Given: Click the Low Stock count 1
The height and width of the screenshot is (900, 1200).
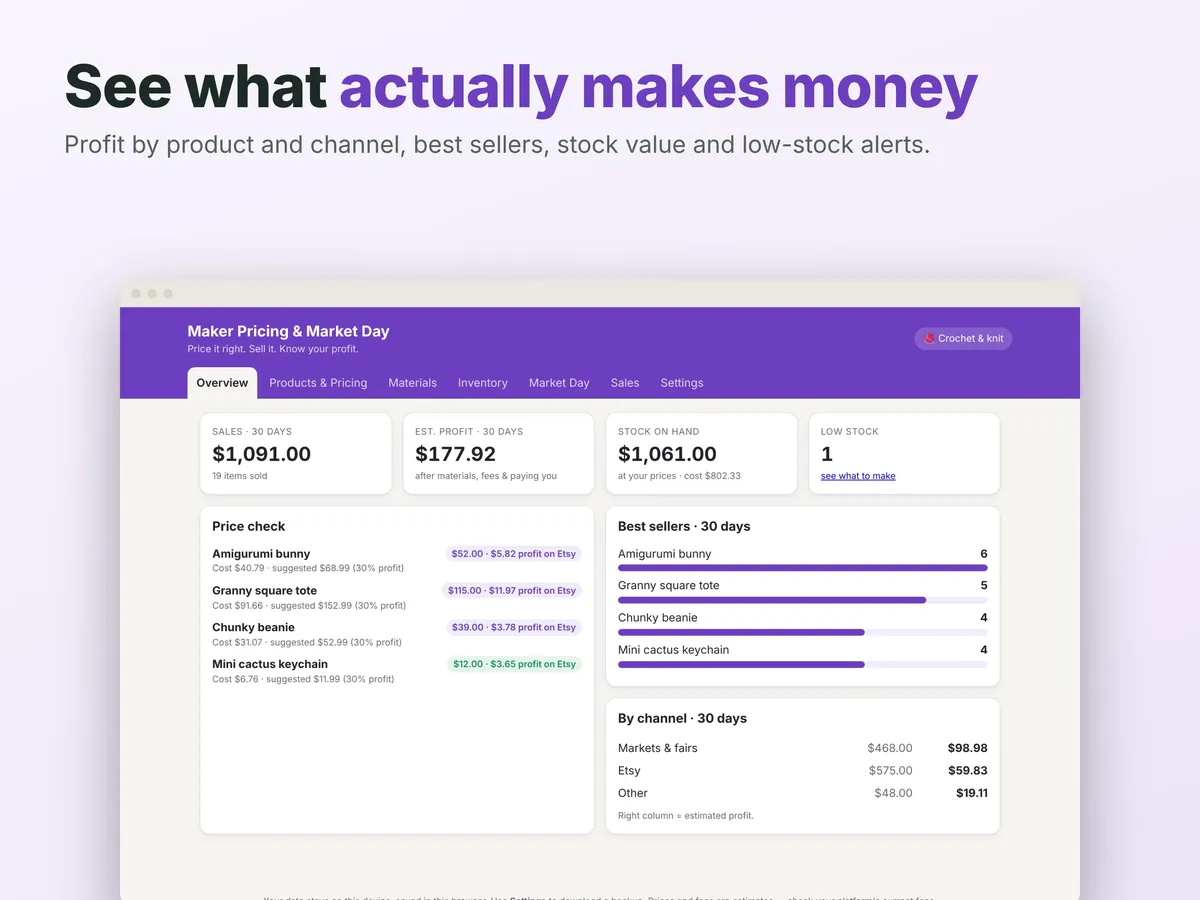Looking at the screenshot, I should (x=827, y=454).
